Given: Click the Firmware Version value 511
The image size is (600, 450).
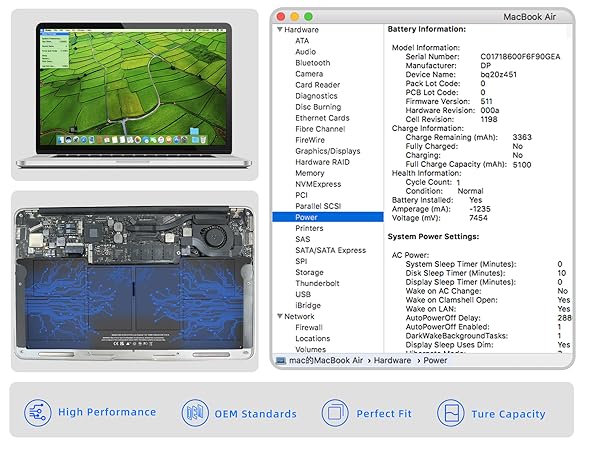Looking at the screenshot, I should coord(486,101).
